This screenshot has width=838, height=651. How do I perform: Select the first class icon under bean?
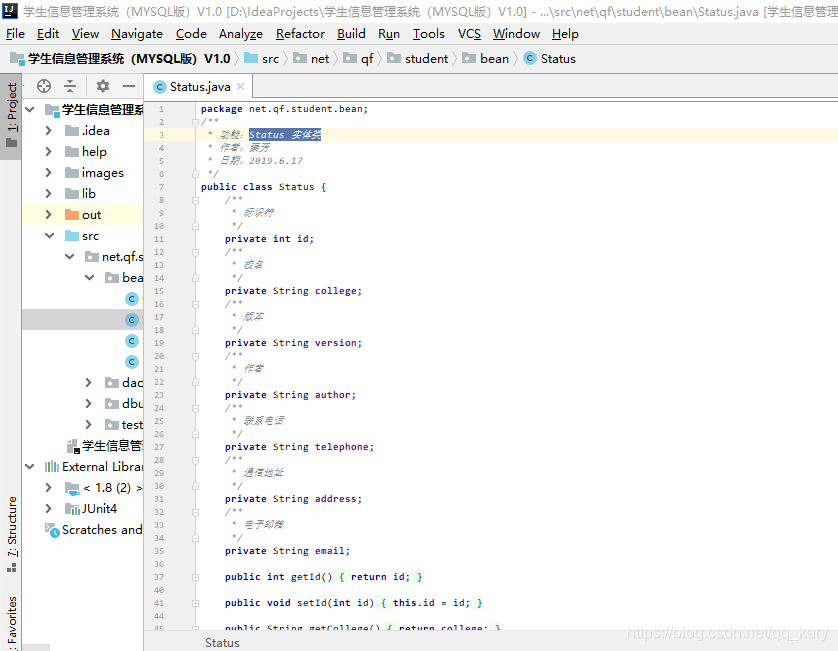(131, 299)
